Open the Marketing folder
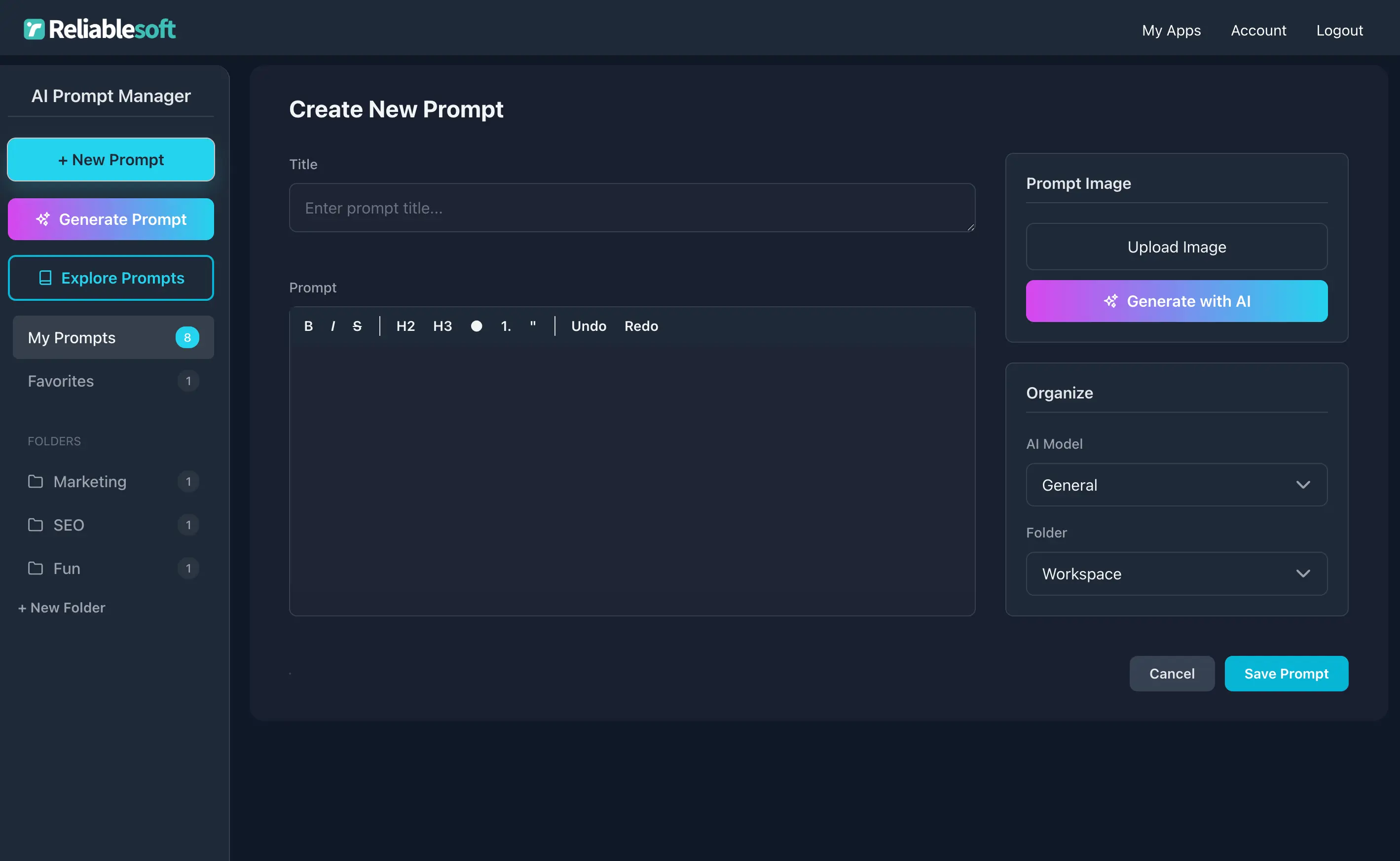The image size is (1400, 861). point(89,482)
